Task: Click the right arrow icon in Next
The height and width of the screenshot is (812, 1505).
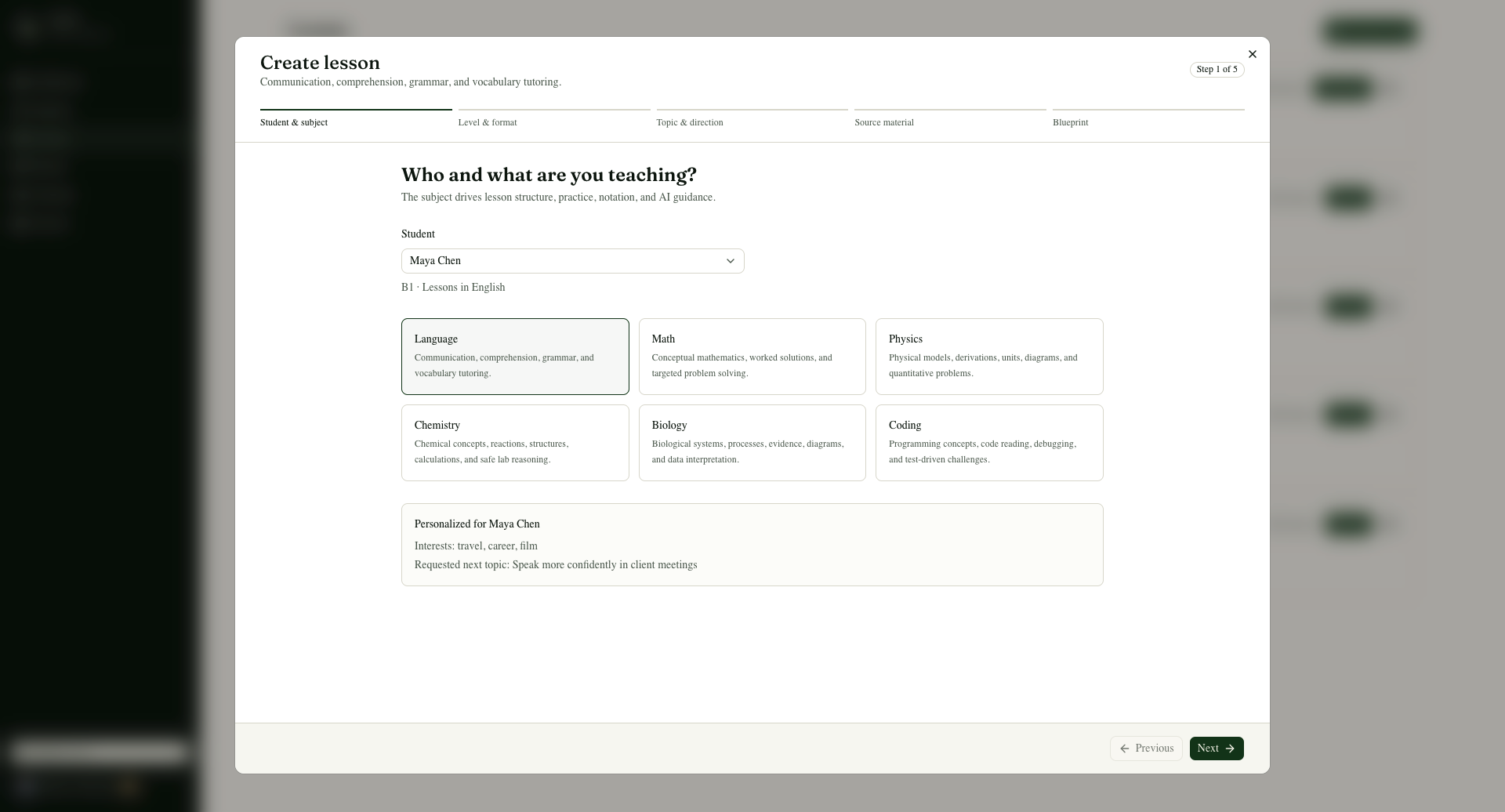Action: click(x=1230, y=749)
